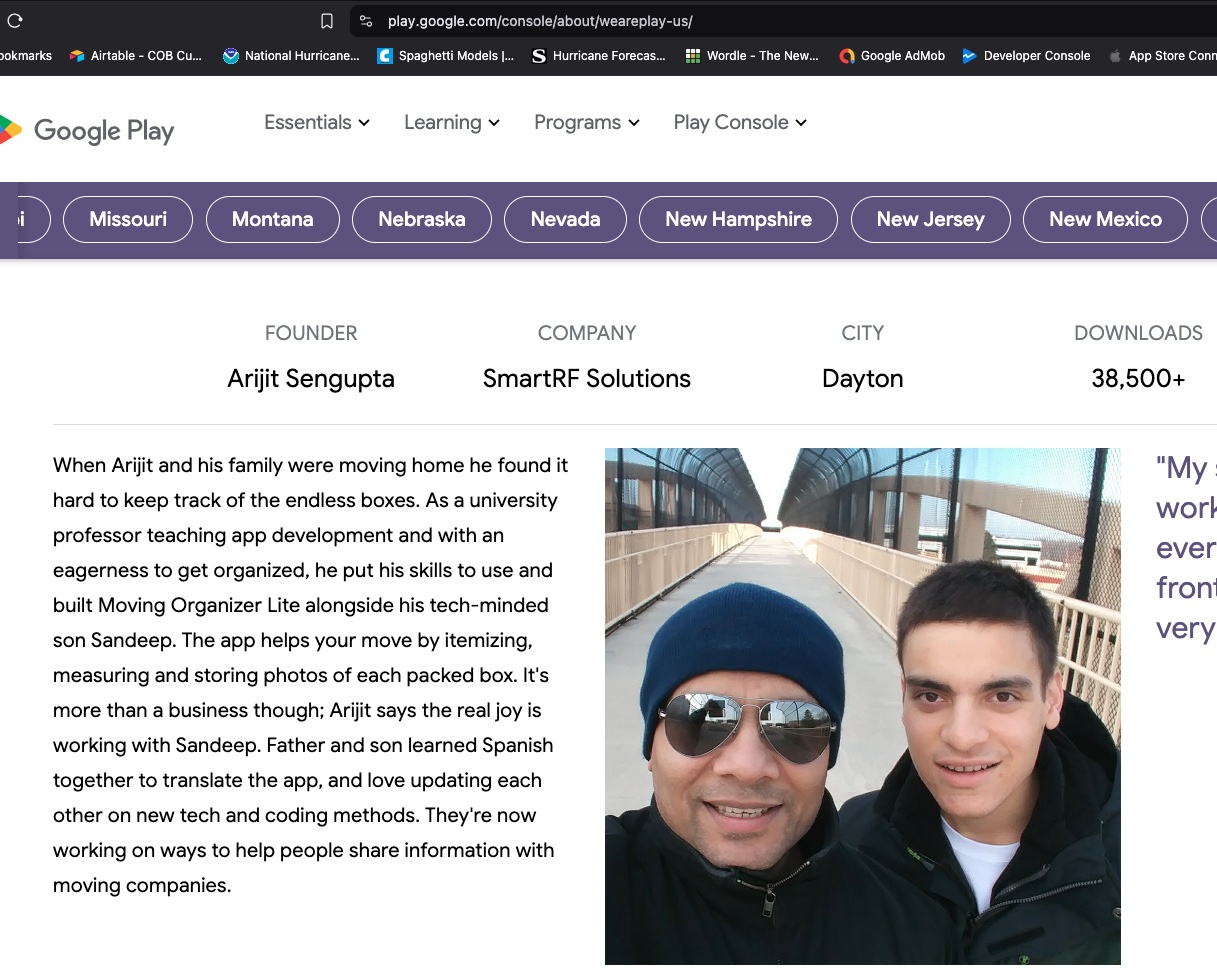This screenshot has height=975, width=1217.
Task: Open National Hurricane bookmark icon
Action: (231, 56)
